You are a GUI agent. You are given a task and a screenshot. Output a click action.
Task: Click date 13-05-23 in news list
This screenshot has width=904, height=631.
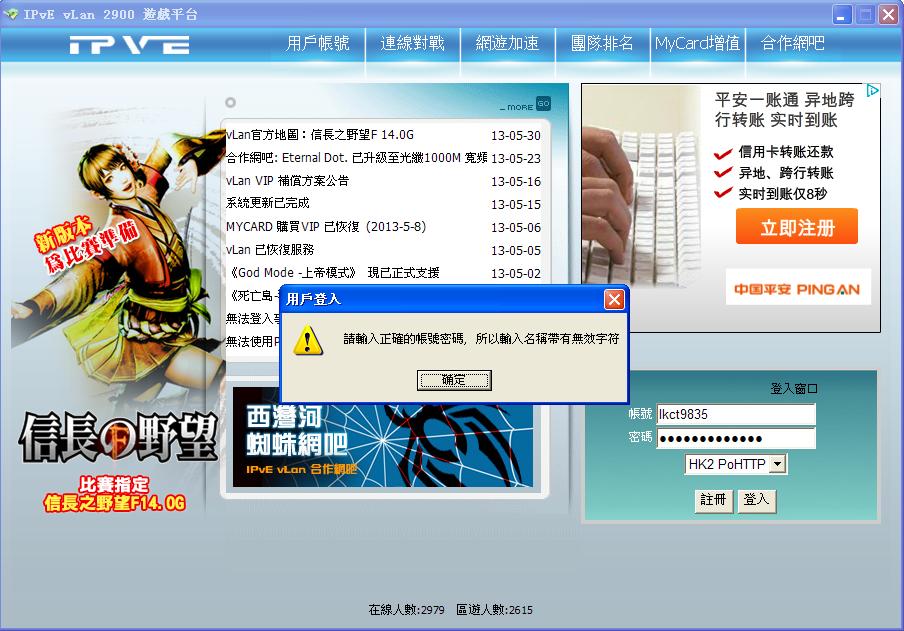pos(516,159)
